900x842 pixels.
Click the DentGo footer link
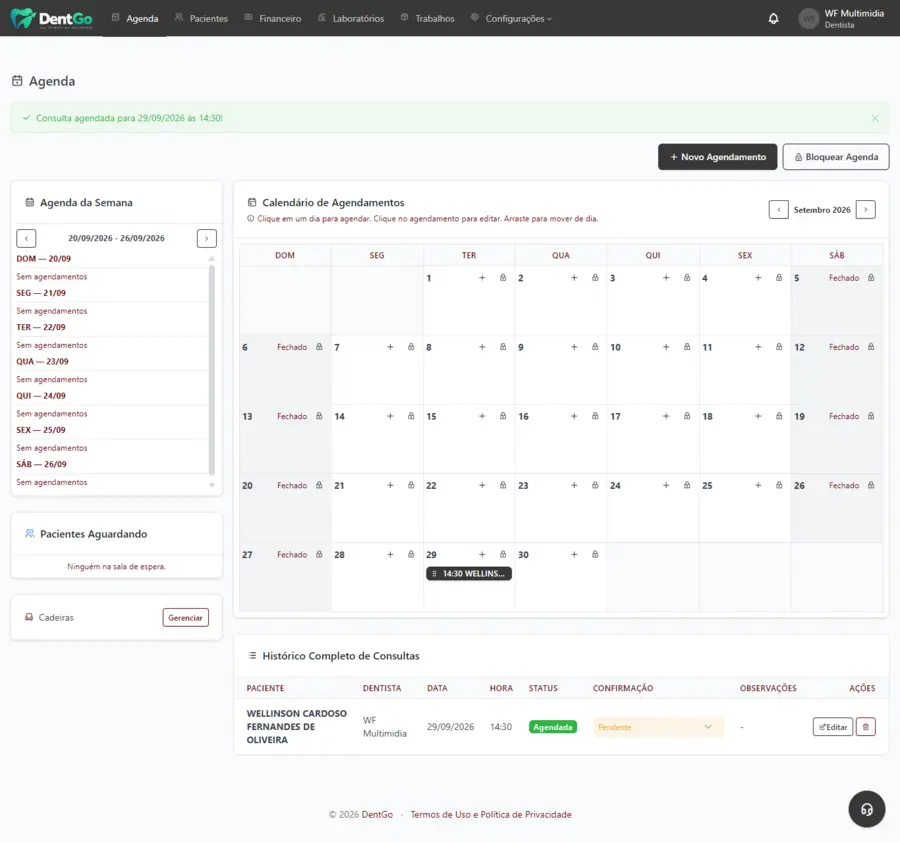(377, 814)
